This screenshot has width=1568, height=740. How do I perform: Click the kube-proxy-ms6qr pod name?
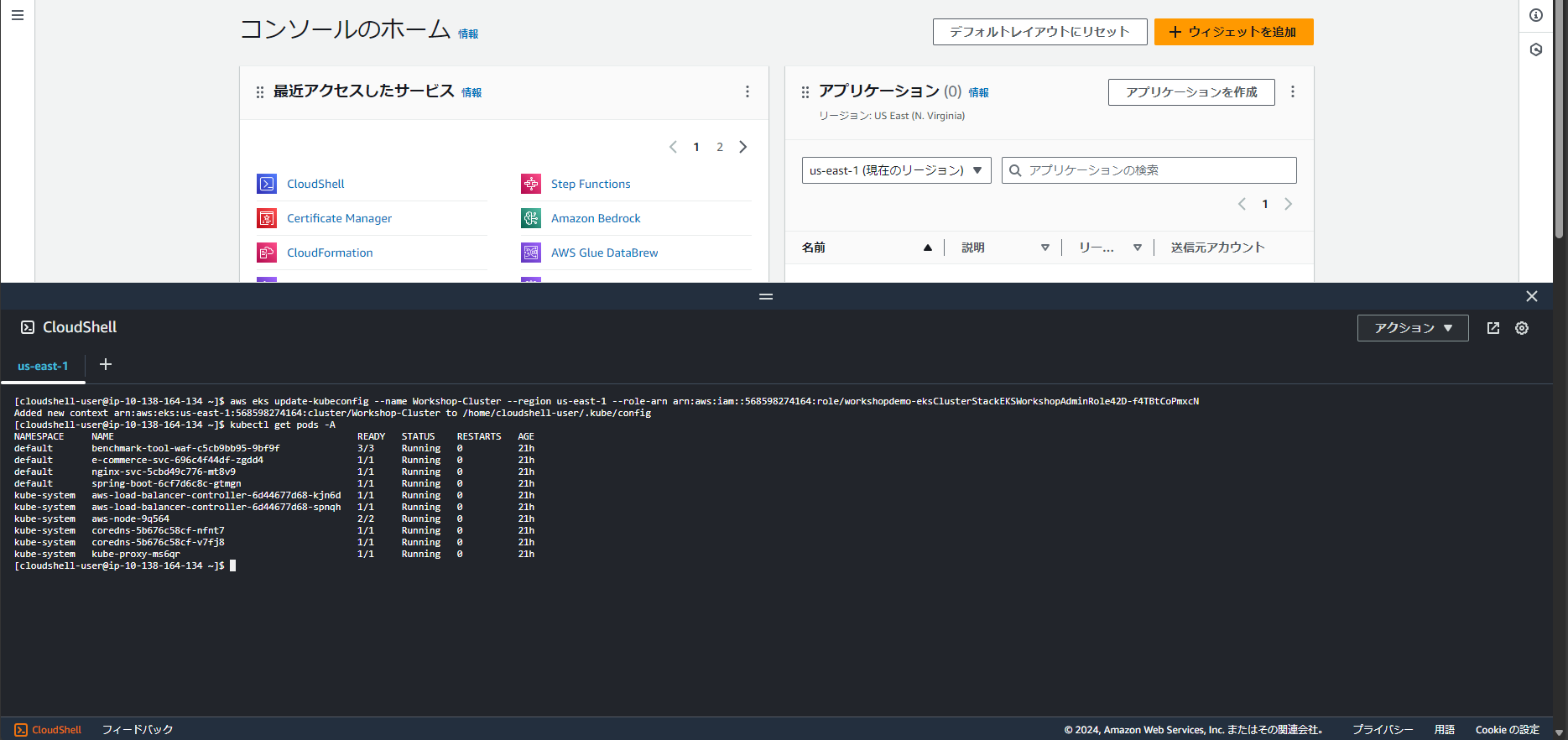(x=136, y=554)
